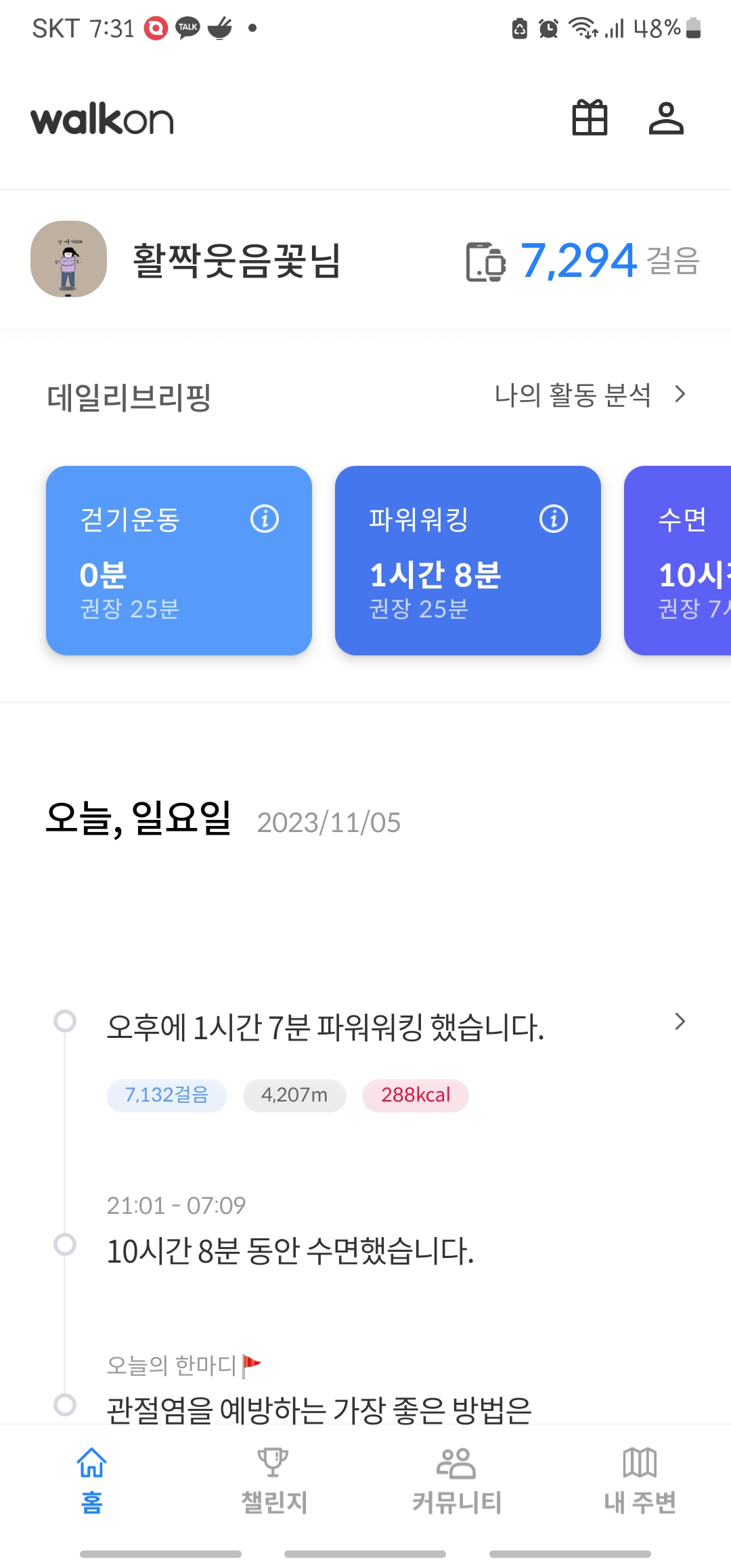Select the 7,132걸음 steps chip
Viewport: 731px width, 1568px height.
click(167, 1095)
